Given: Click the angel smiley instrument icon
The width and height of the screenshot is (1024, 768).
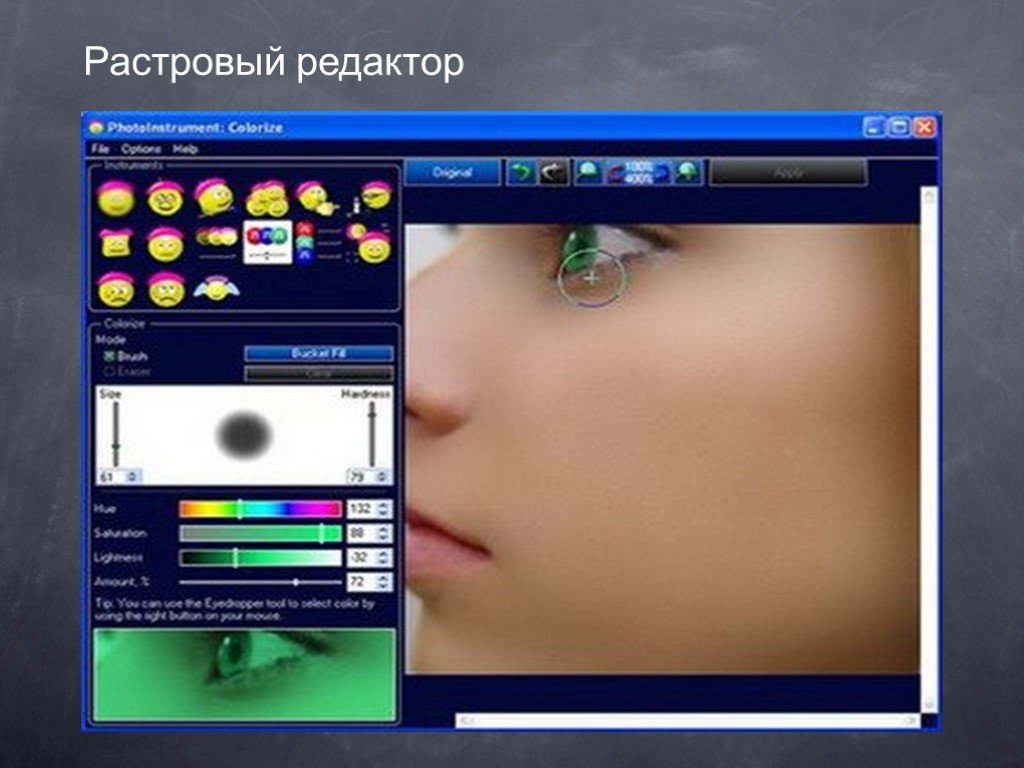Looking at the screenshot, I should [215, 289].
